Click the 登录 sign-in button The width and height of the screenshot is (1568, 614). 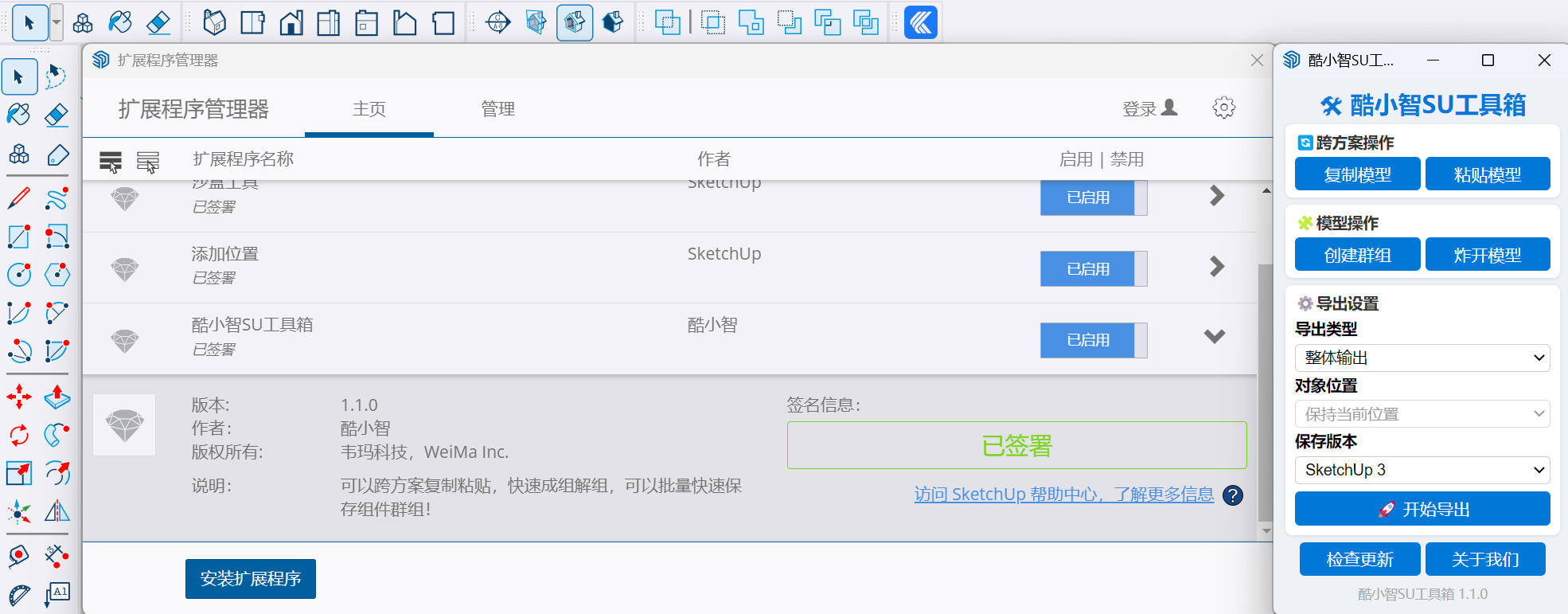(x=1149, y=108)
